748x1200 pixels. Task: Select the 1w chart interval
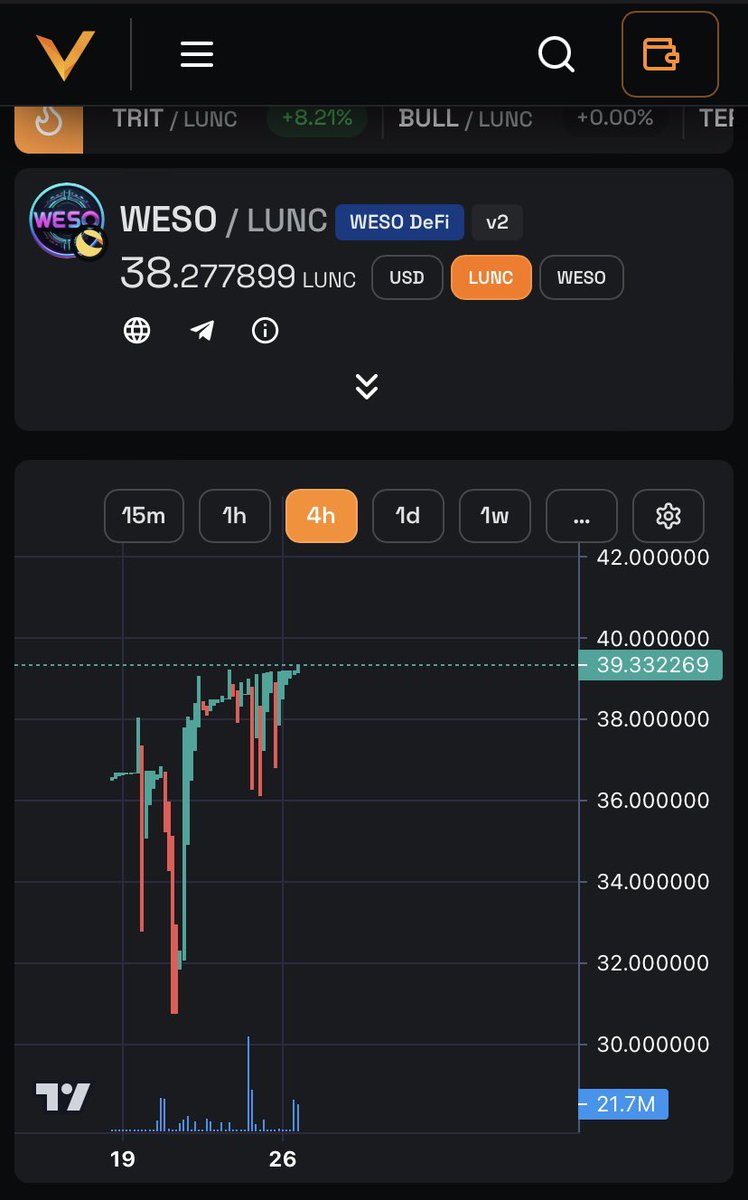point(495,516)
